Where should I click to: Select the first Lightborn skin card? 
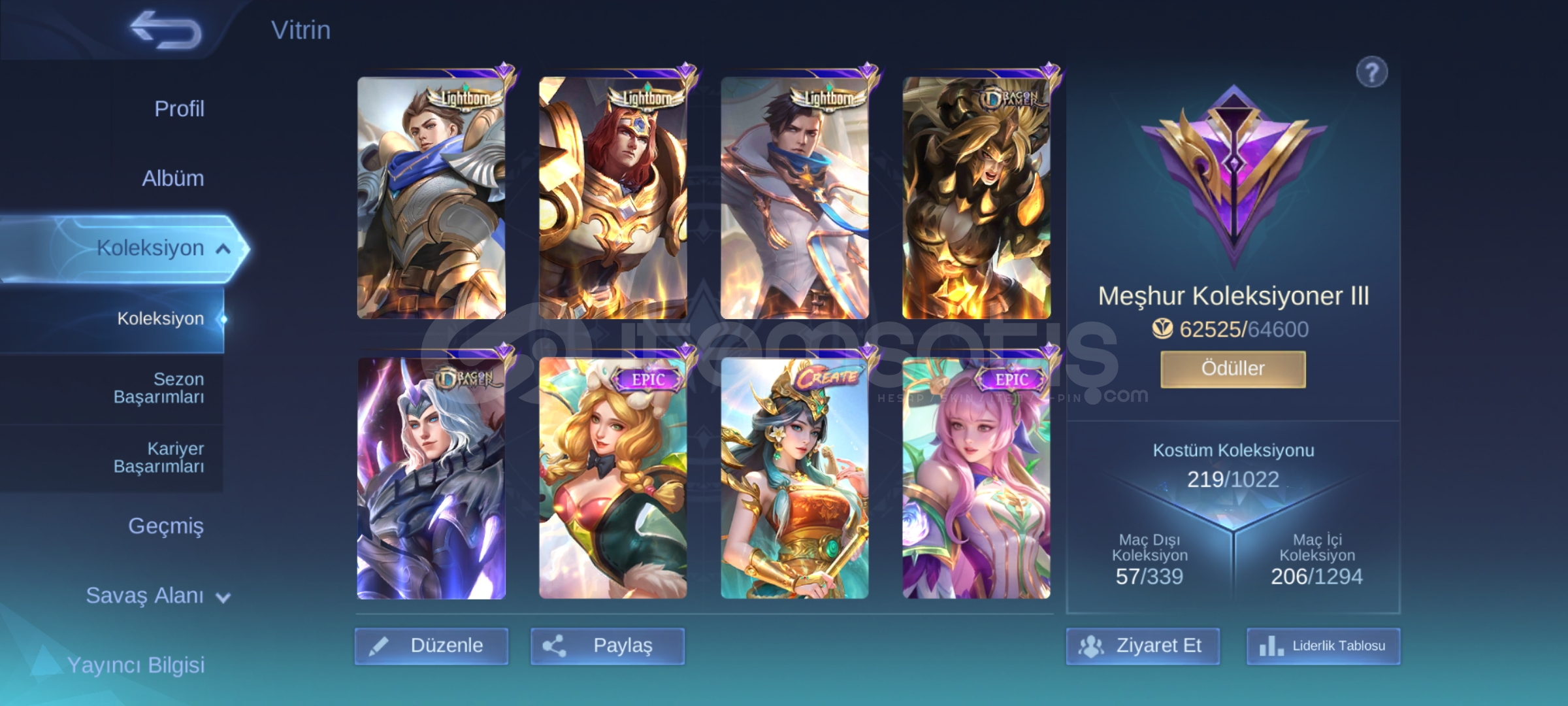pyautogui.click(x=431, y=197)
